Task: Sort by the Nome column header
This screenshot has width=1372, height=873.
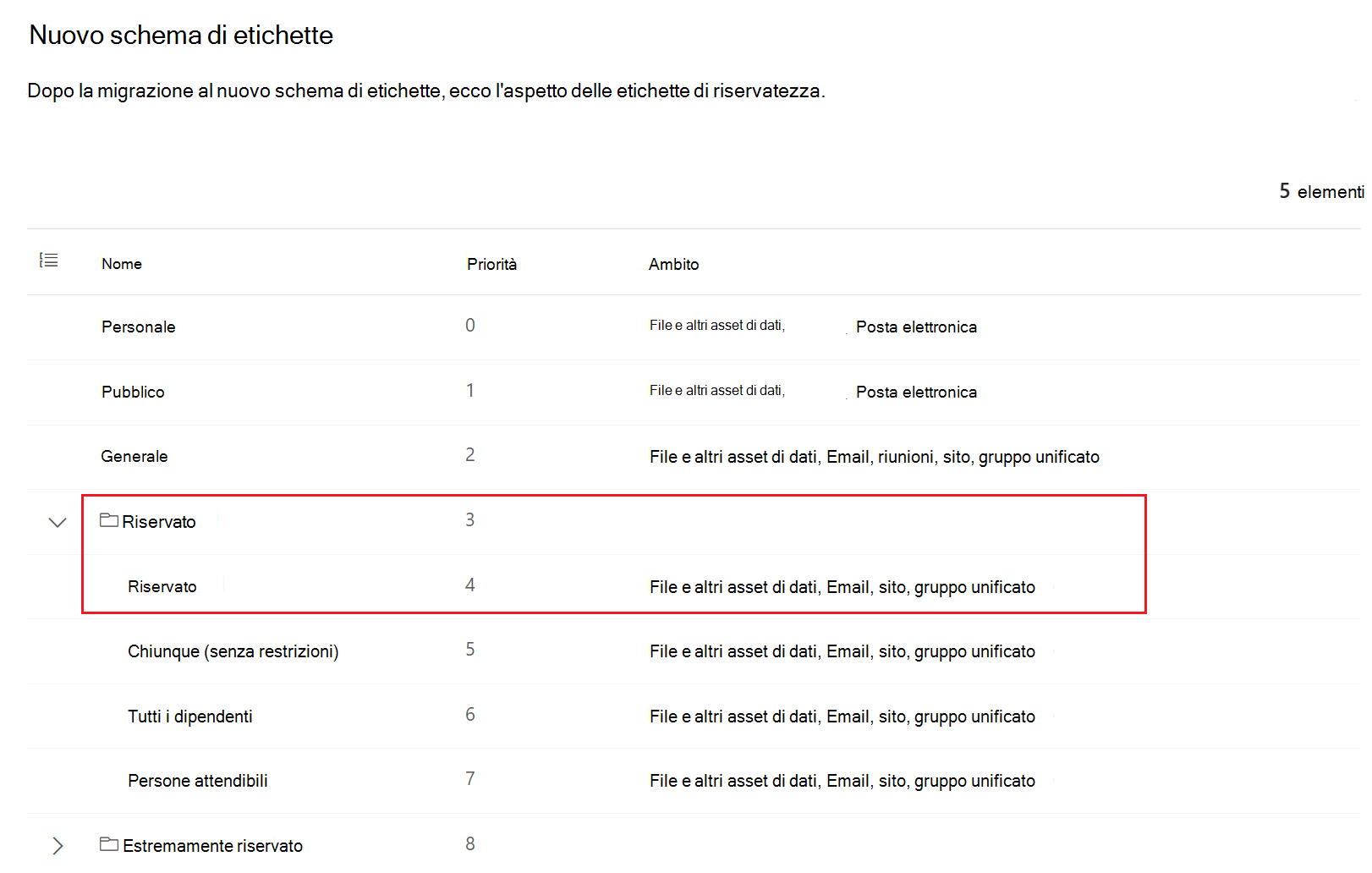Action: [122, 264]
